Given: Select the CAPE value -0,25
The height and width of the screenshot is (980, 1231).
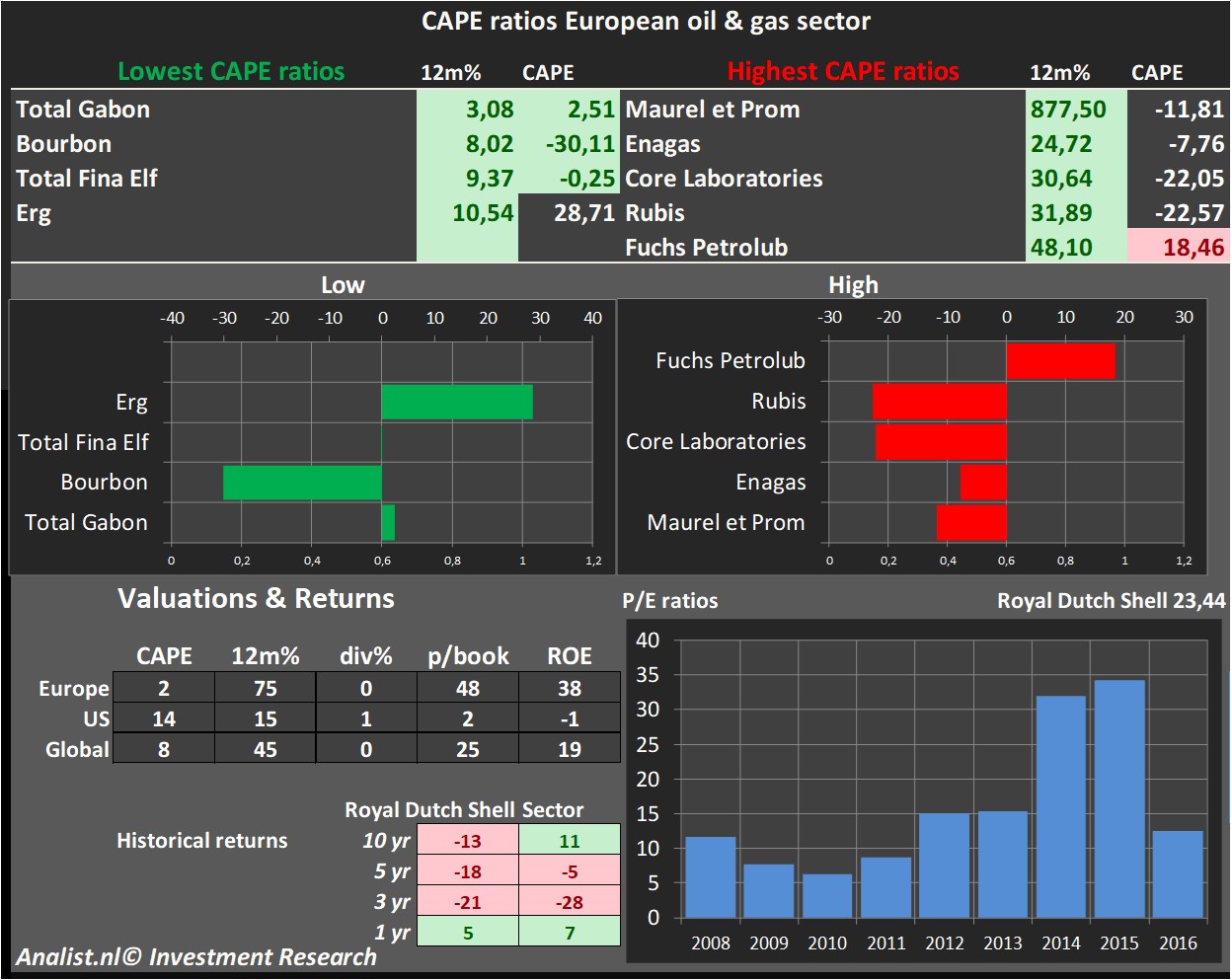Looking at the screenshot, I should 587,179.
